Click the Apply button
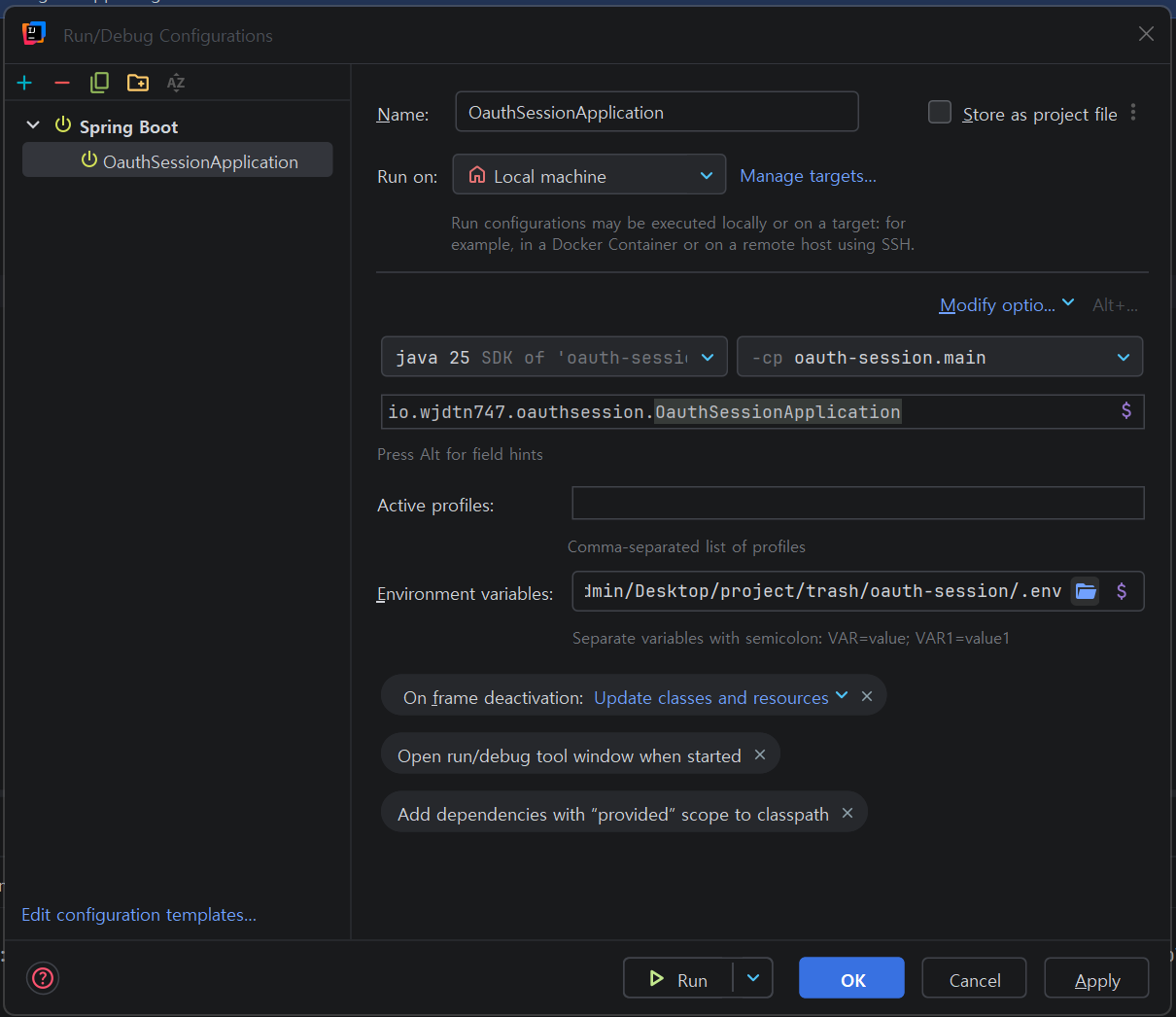The image size is (1176, 1017). point(1096,978)
